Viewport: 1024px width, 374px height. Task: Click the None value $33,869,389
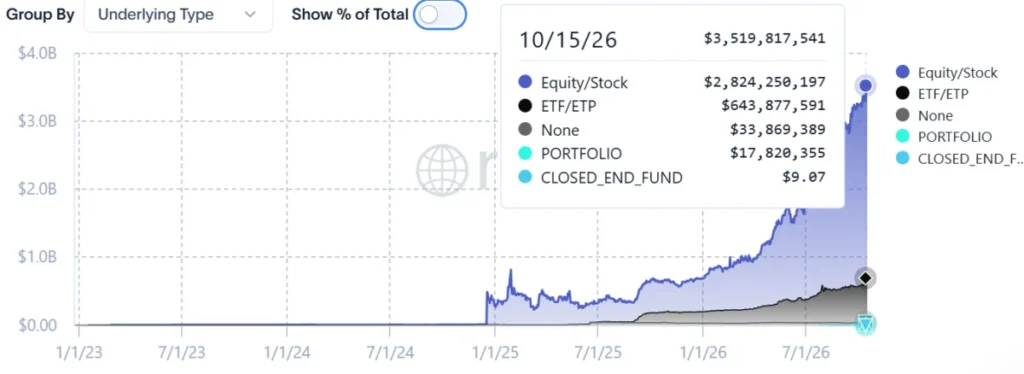click(778, 130)
